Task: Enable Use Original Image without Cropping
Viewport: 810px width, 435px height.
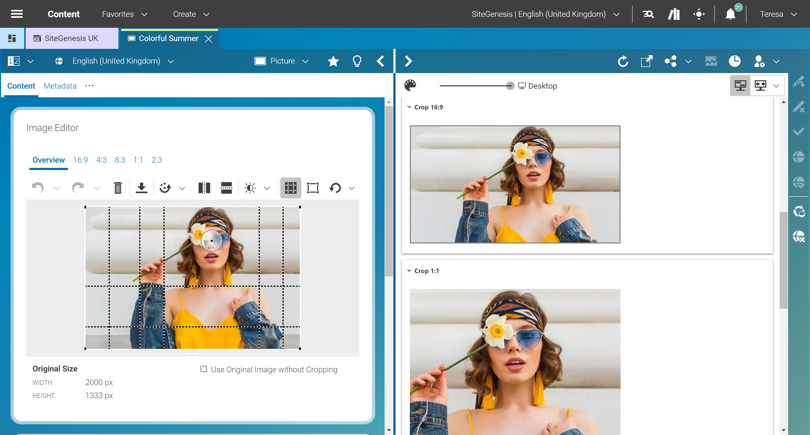Action: click(204, 369)
